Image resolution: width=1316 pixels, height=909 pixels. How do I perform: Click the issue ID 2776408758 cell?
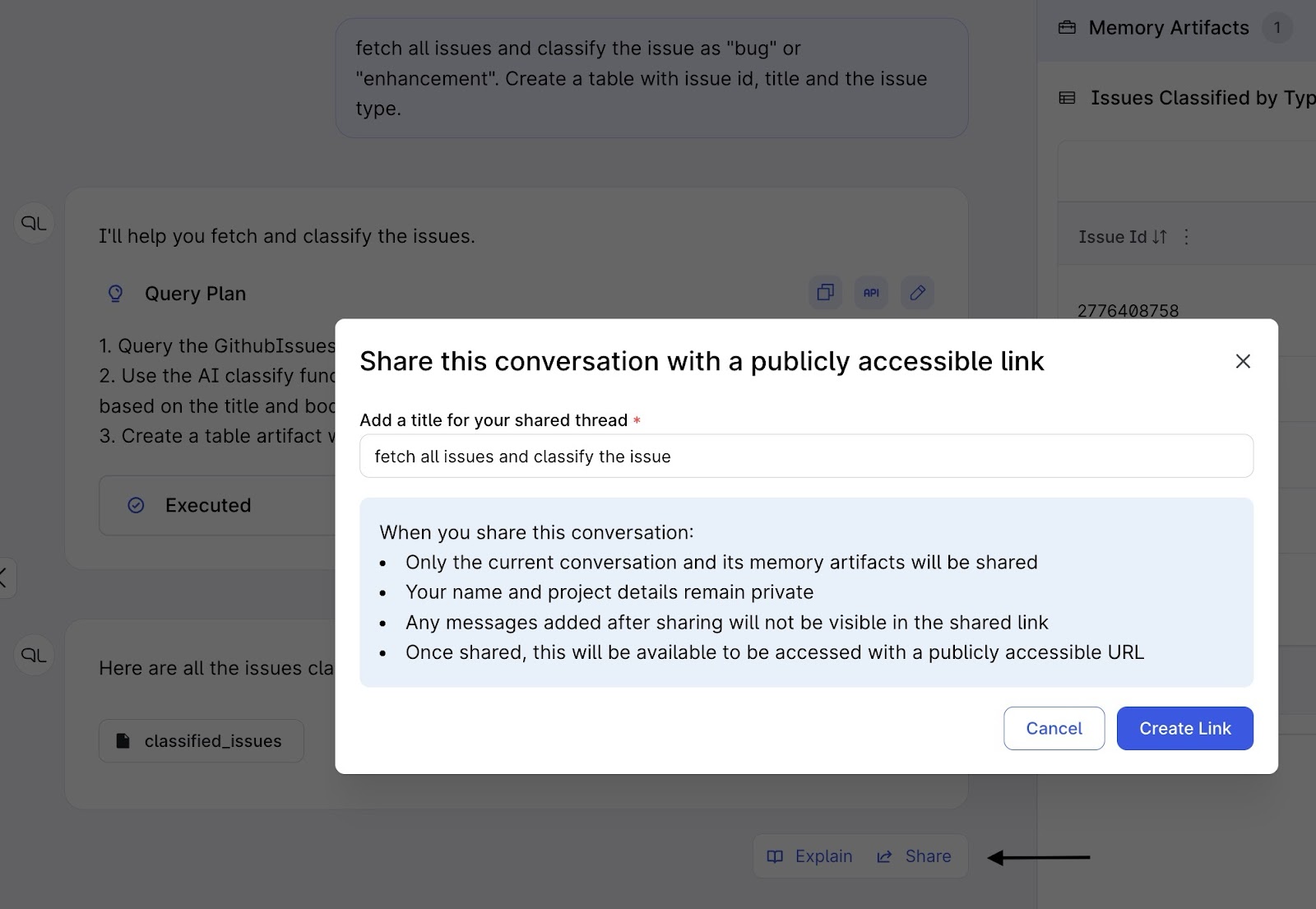point(1128,311)
